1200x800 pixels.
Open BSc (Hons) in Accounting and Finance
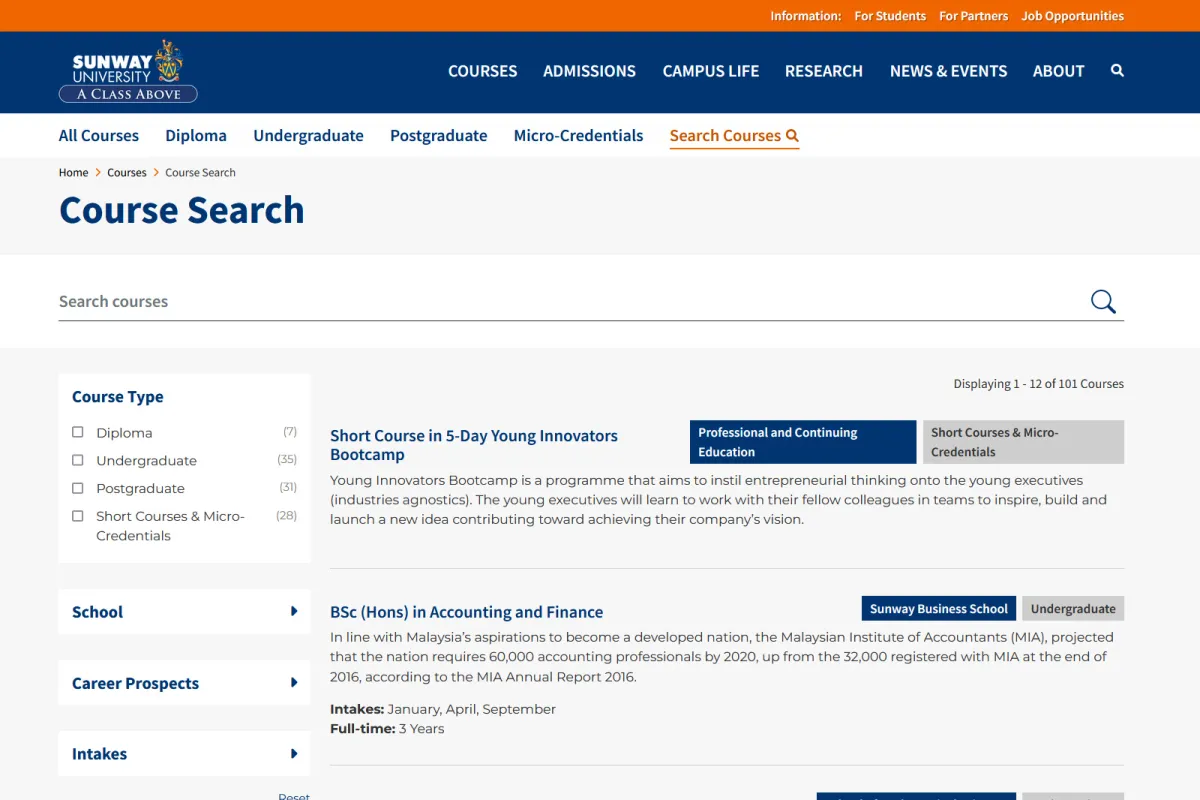click(x=467, y=612)
